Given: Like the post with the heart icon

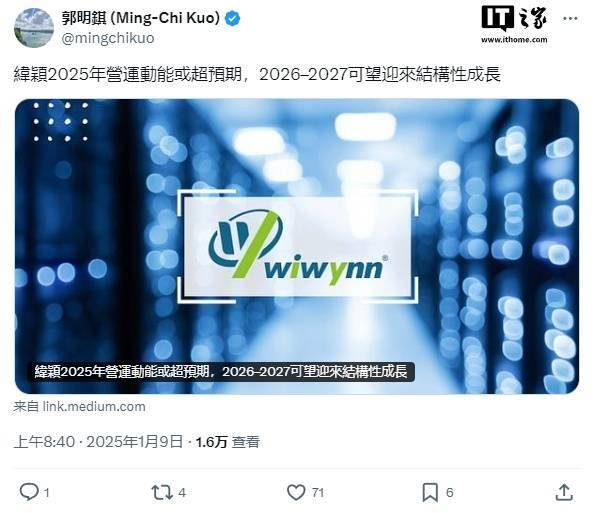Looking at the screenshot, I should [x=296, y=492].
